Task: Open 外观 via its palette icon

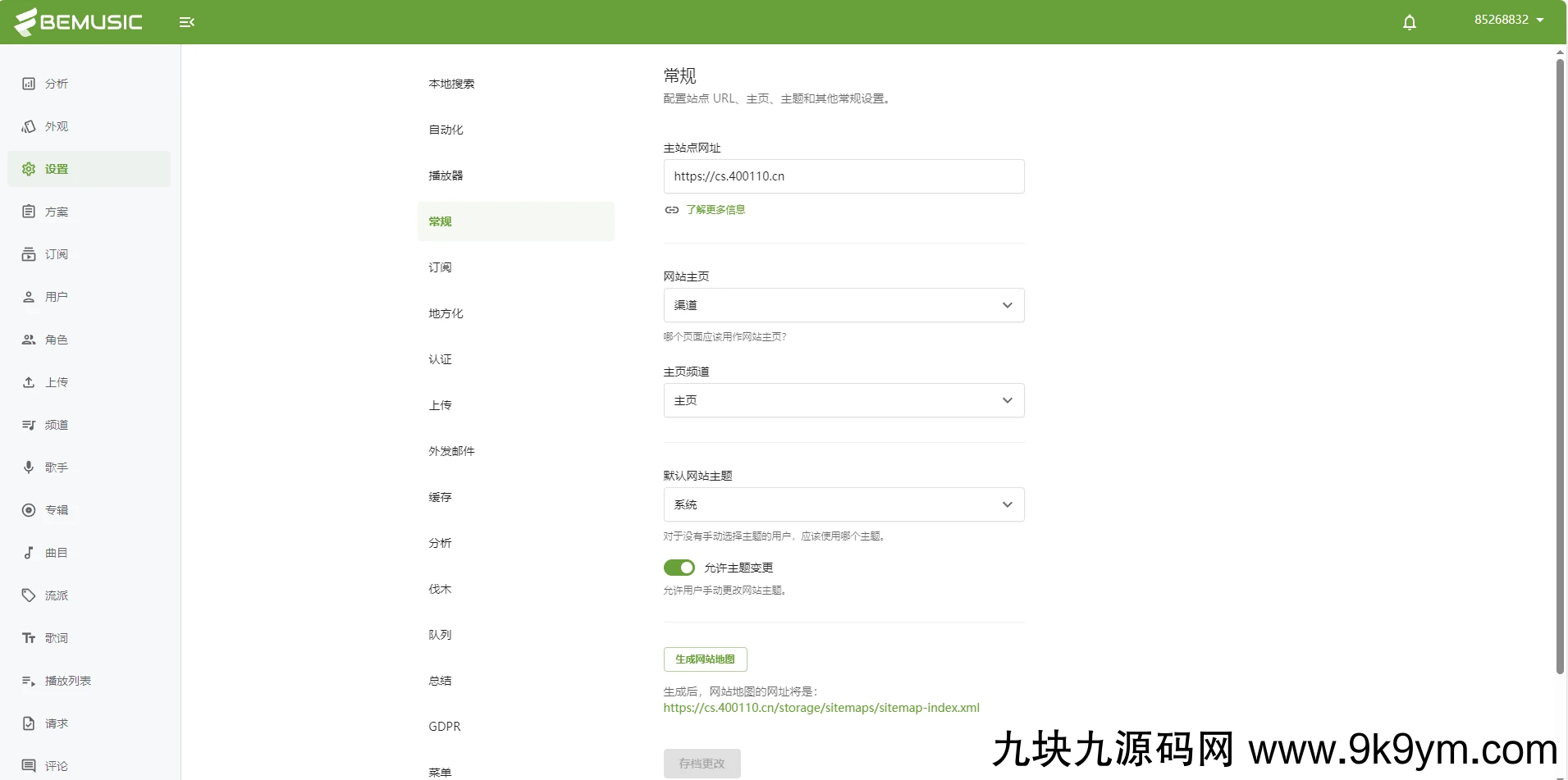Action: click(x=29, y=126)
